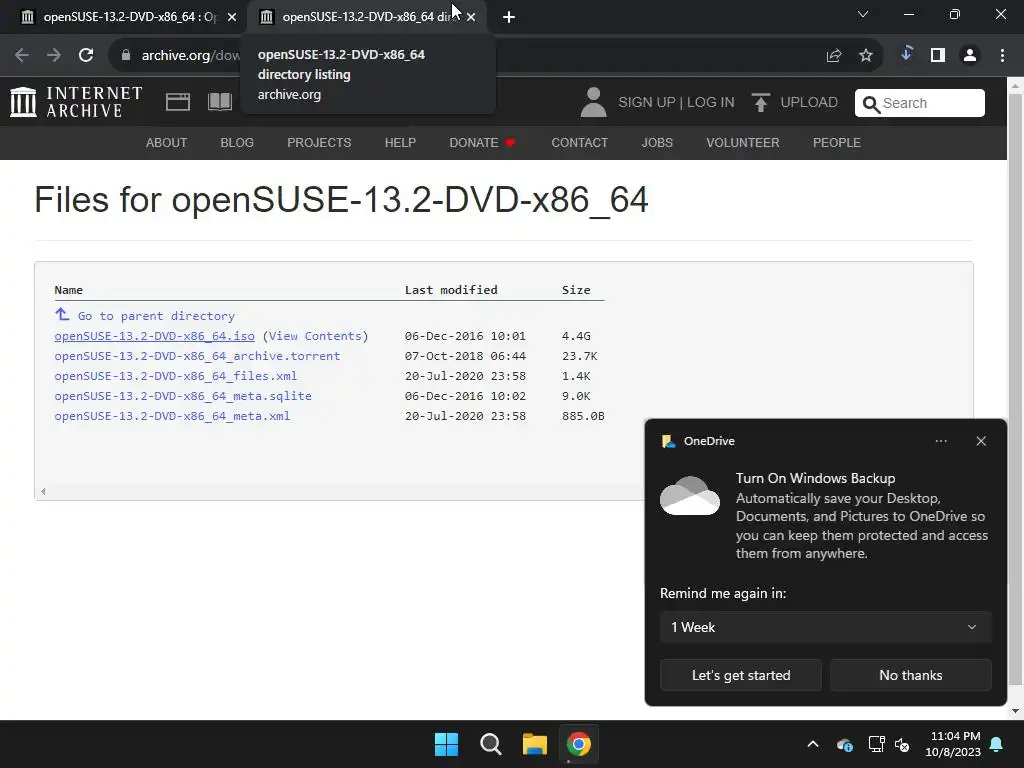Go back to previous page
1024x768 pixels.
22,55
